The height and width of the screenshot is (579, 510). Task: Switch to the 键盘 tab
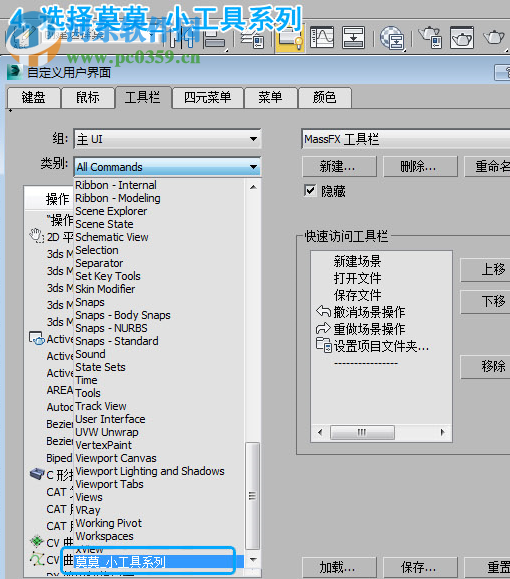coord(34,98)
